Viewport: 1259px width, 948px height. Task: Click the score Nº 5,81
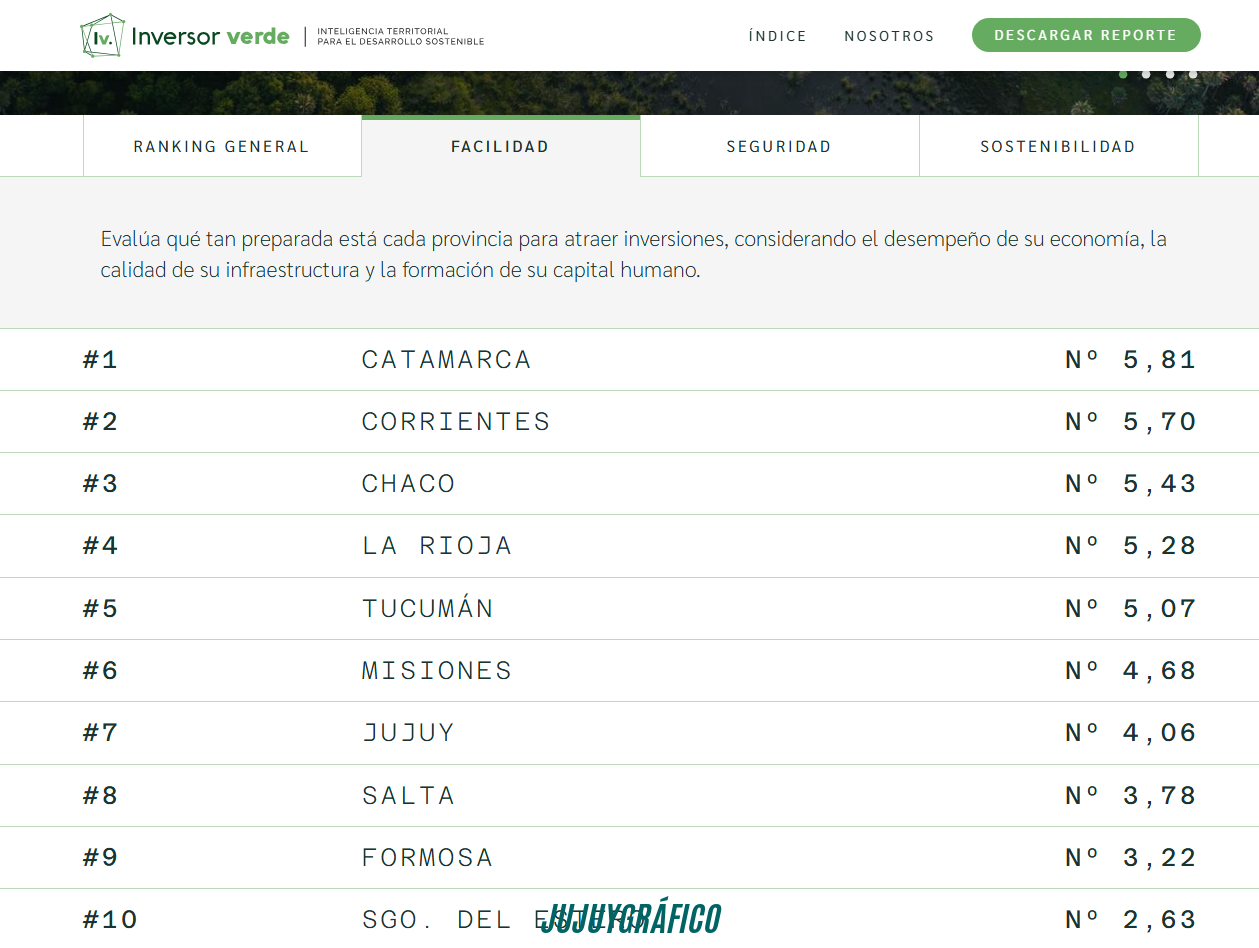coord(1131,360)
